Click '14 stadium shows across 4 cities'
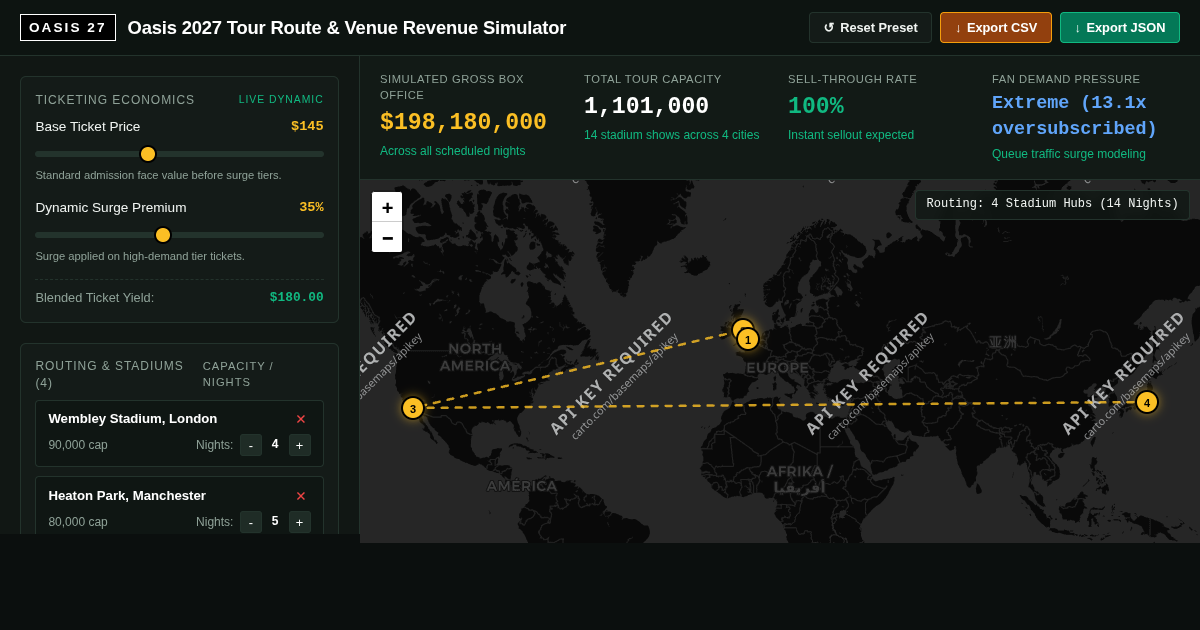 672,135
